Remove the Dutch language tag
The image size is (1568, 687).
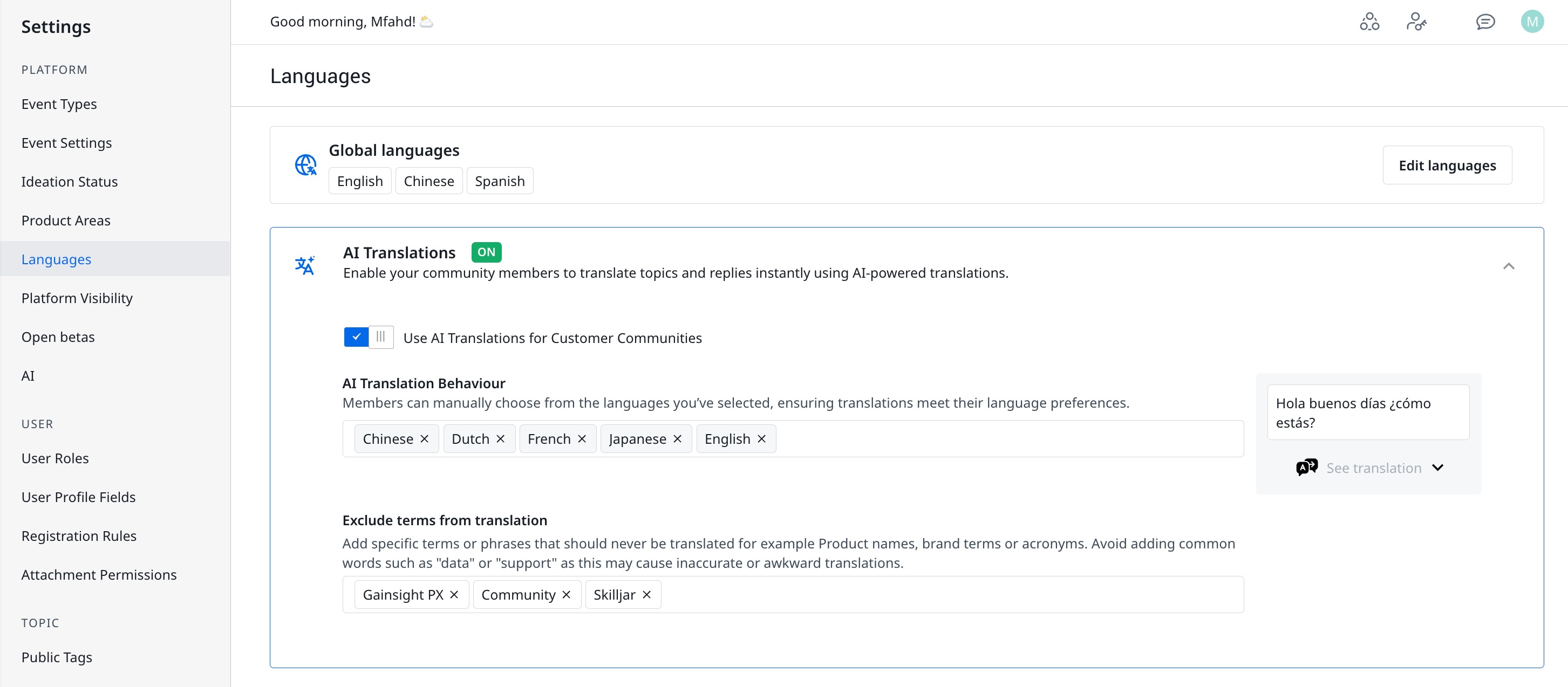coord(500,439)
